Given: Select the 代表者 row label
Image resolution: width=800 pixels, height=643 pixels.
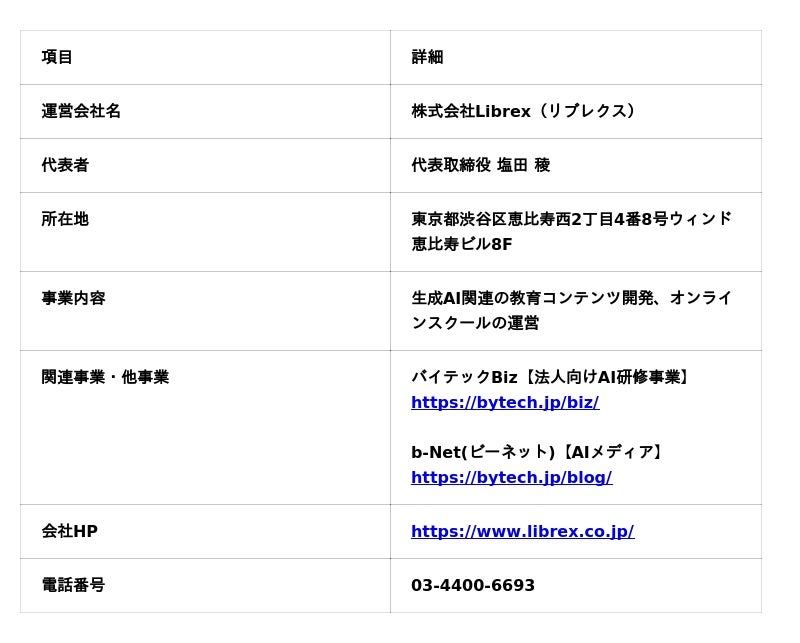Looking at the screenshot, I should pos(65,165).
